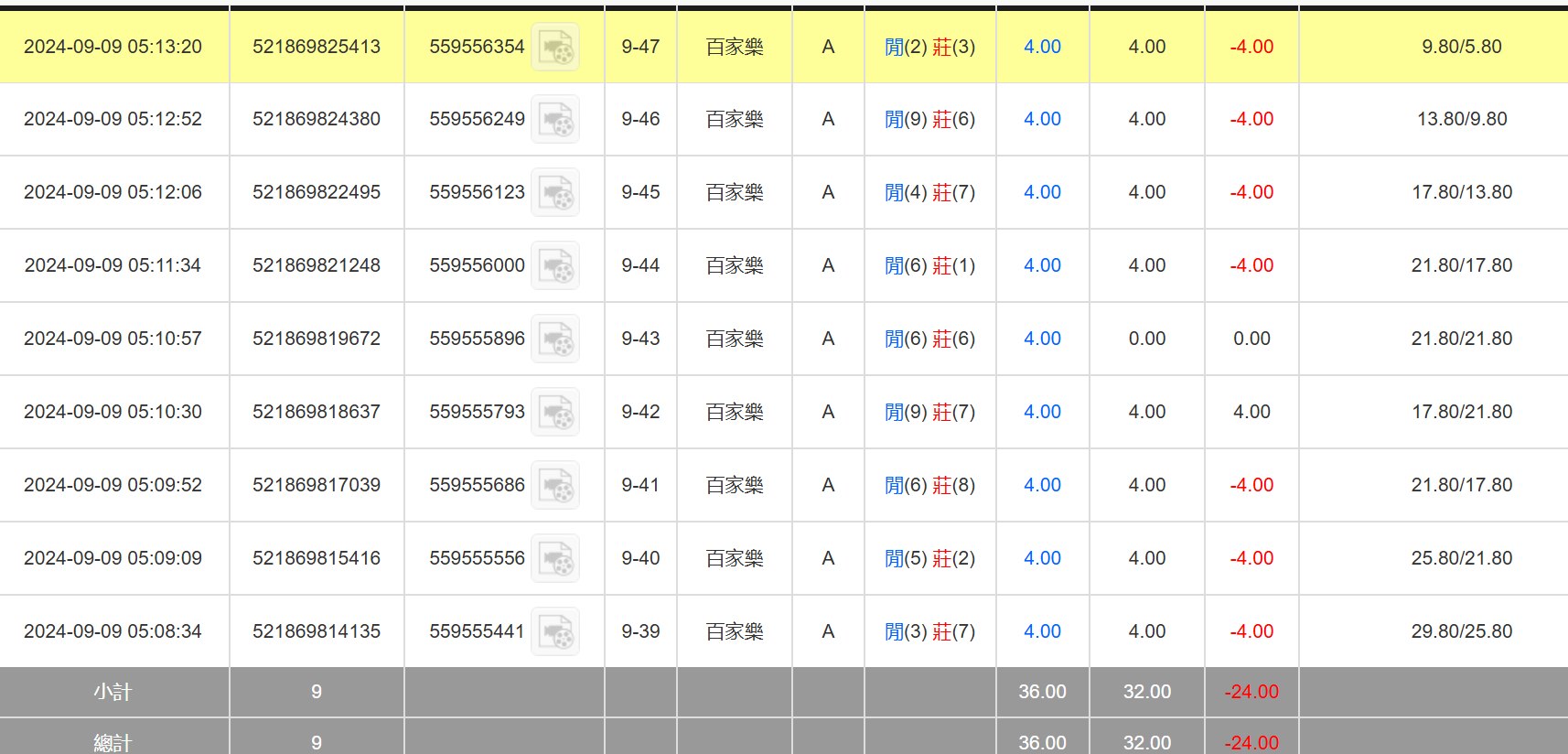Click replay icon beside 559556123
Image resolution: width=1568 pixels, height=754 pixels.
[x=555, y=193]
